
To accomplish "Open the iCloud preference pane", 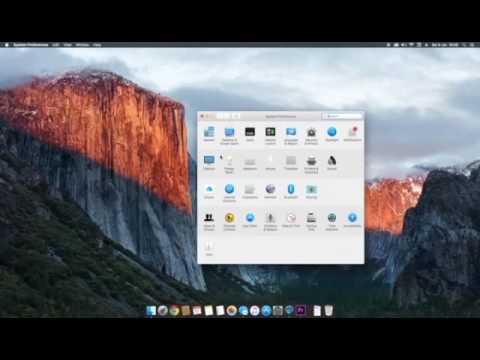I will pyautogui.click(x=209, y=192).
